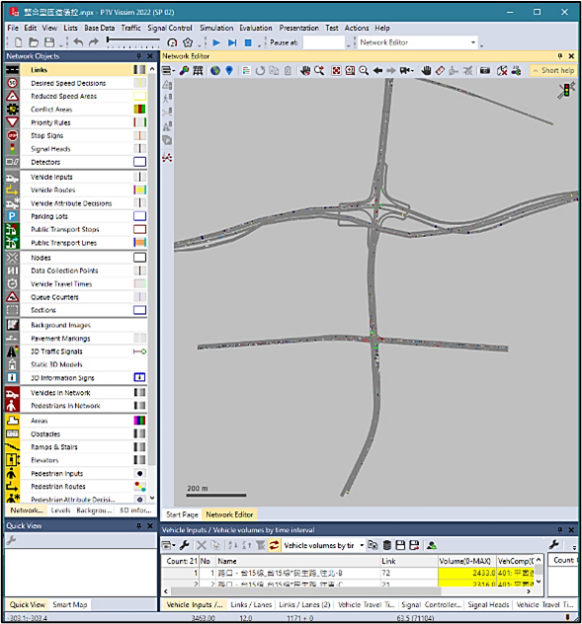Screen dimensions: 582x624
Task: Toggle Vehicle Inputs visibility button
Action: [139, 177]
